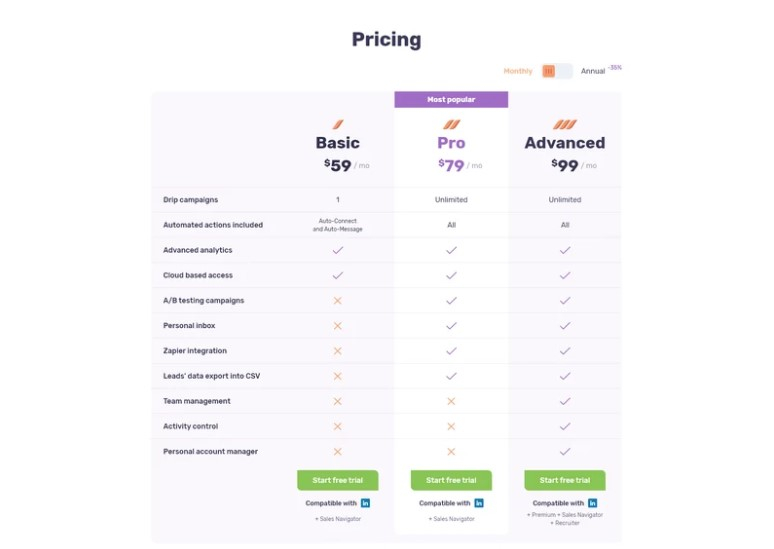This screenshot has height=549, width=774.
Task: Click the Basic plan single-stripe logo icon
Action: [338, 125]
